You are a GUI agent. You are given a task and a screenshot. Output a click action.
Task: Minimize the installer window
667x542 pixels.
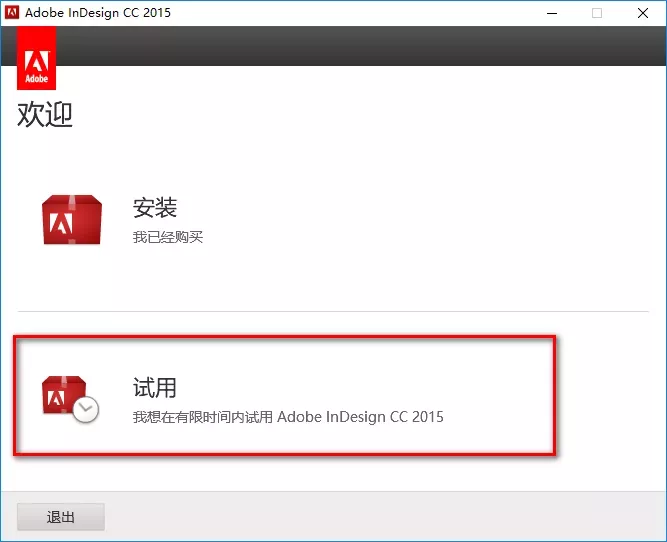551,13
